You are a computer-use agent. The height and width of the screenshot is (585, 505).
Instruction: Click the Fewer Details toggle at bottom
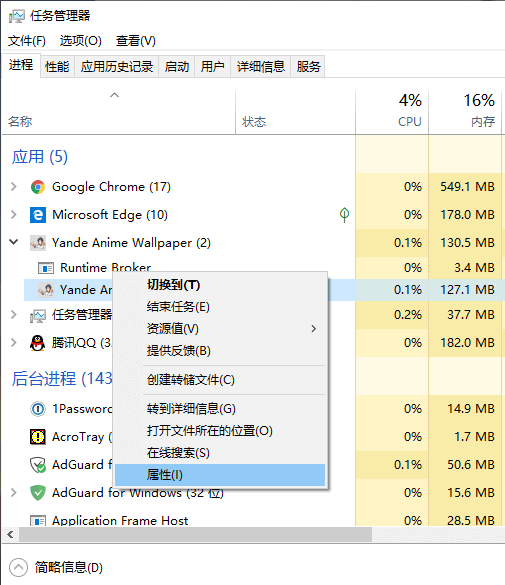coord(56,567)
